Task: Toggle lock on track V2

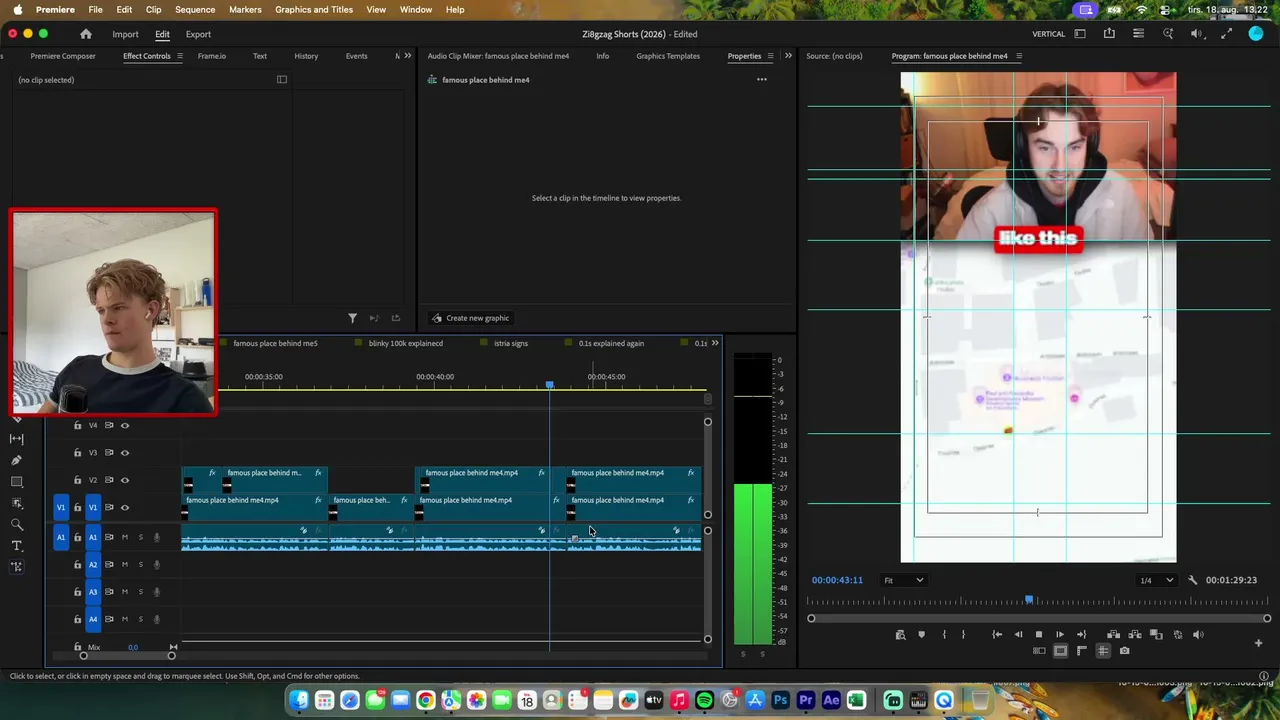Action: click(77, 480)
